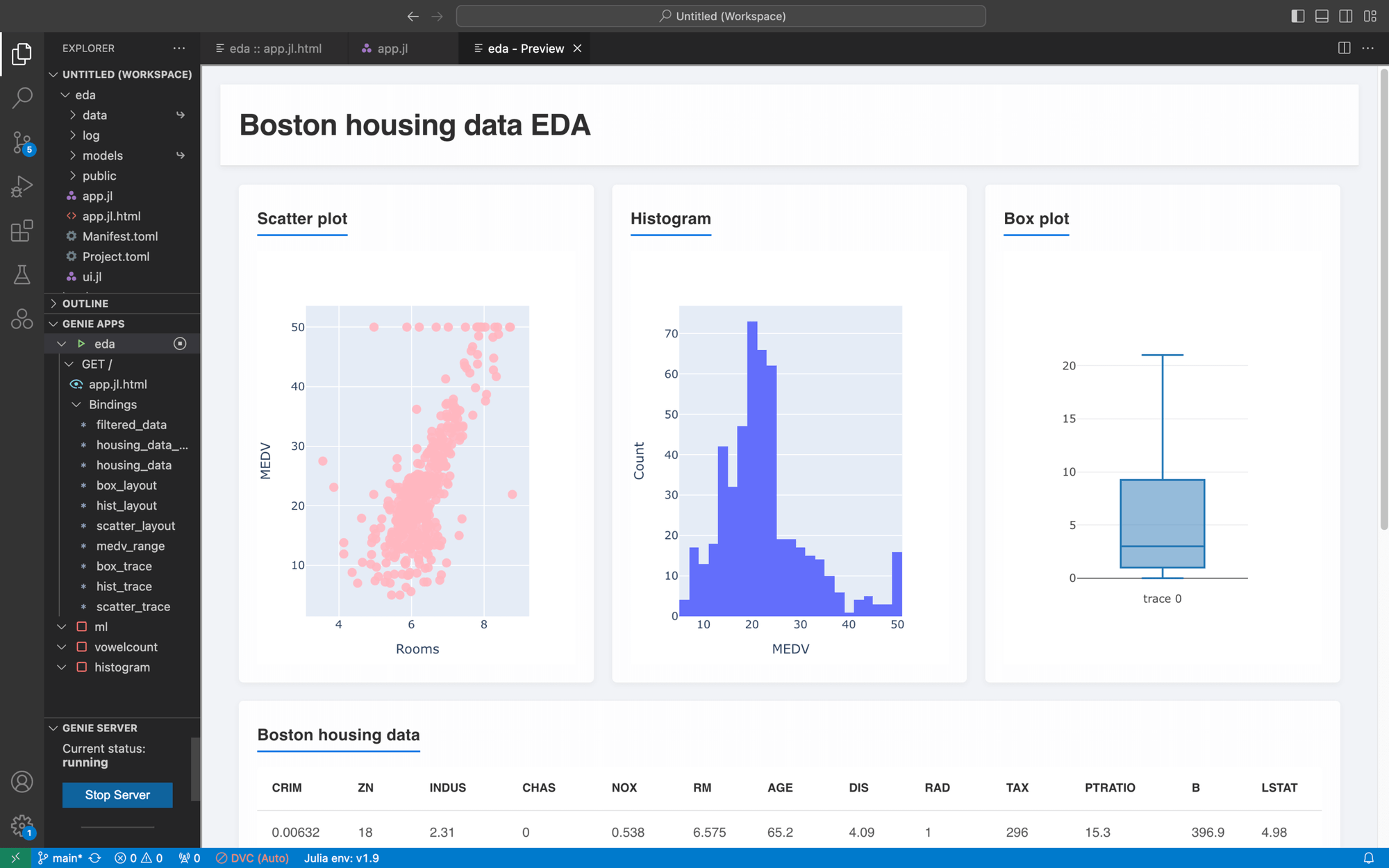Stop the running eda app
This screenshot has width=1389, height=868.
coord(180,344)
